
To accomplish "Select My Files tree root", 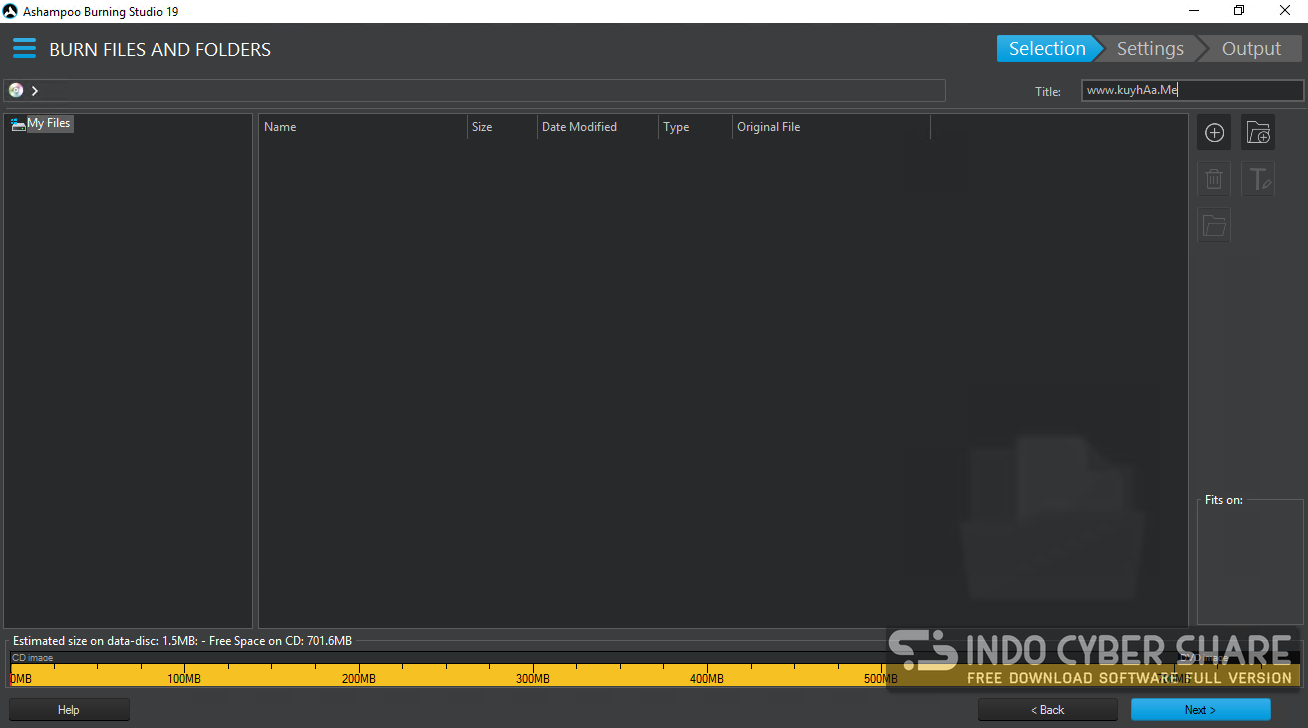I will pos(41,123).
